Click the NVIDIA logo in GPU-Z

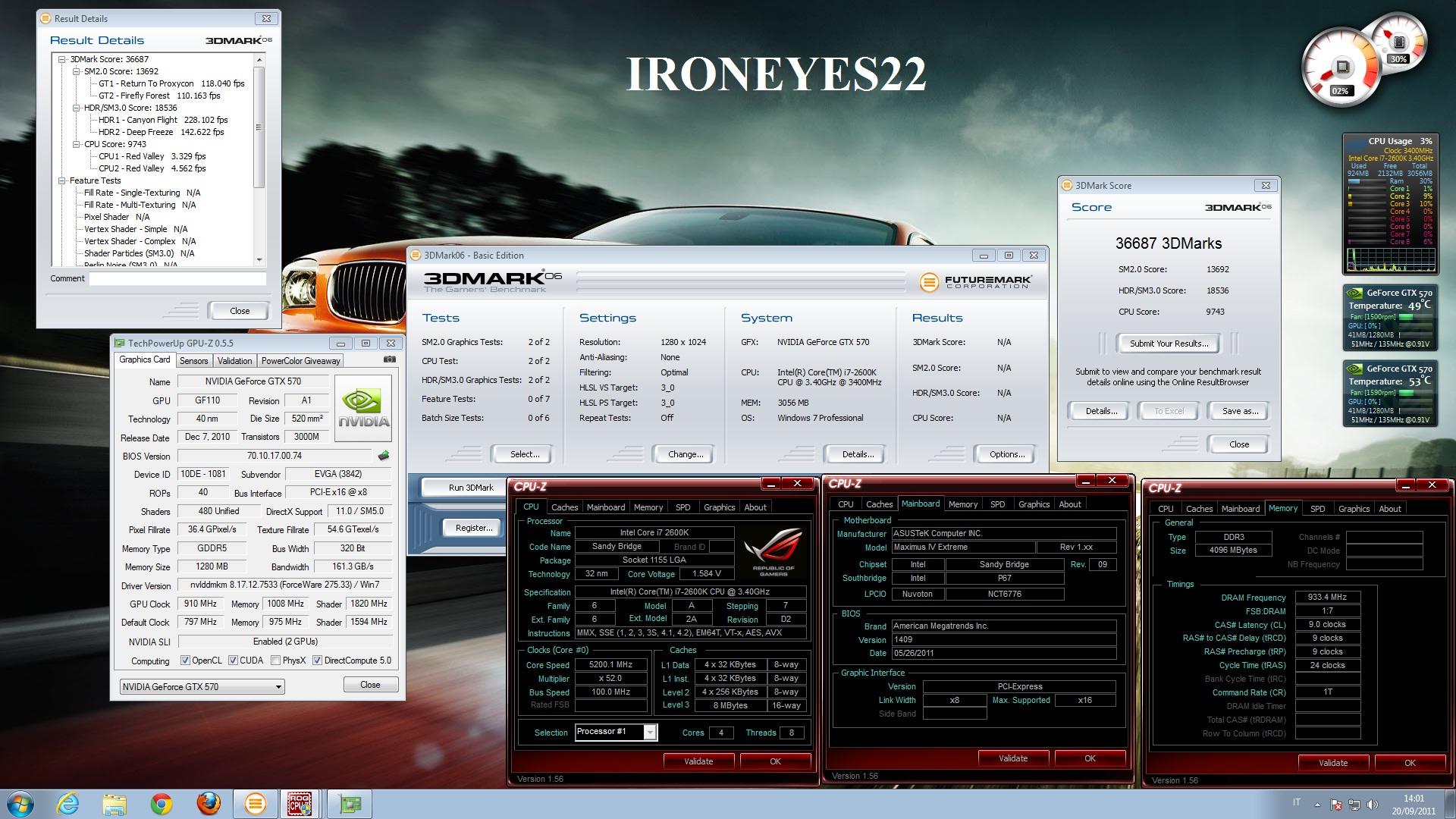(x=364, y=409)
